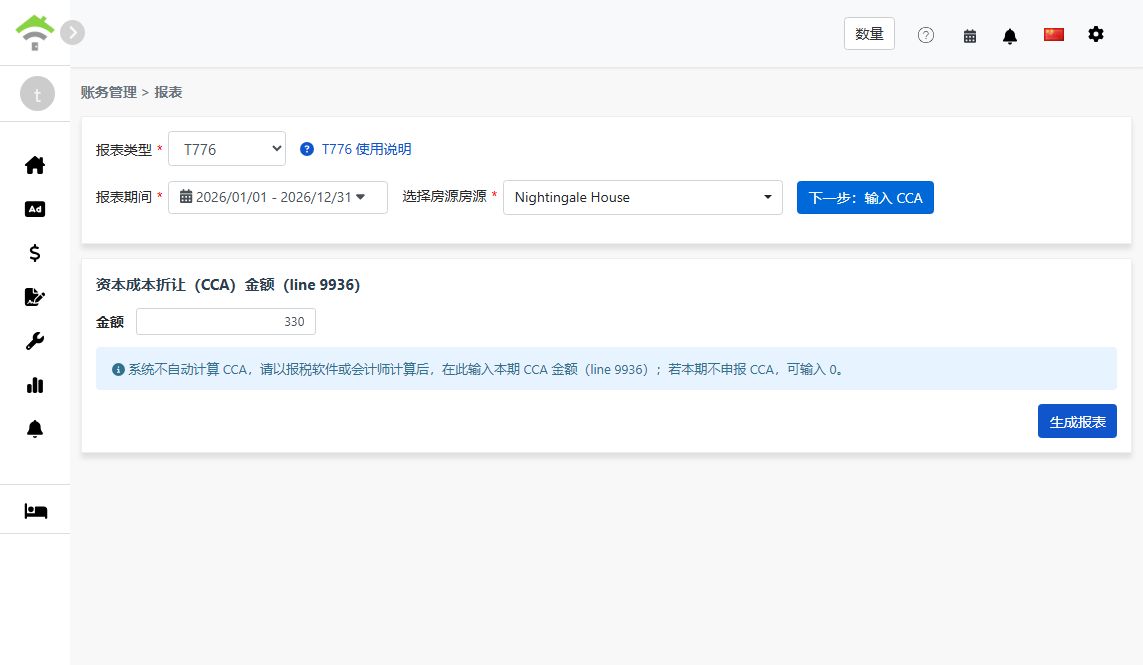This screenshot has height=665, width=1143.
Task: Open the Nightingale House property dropdown
Action: pos(642,198)
